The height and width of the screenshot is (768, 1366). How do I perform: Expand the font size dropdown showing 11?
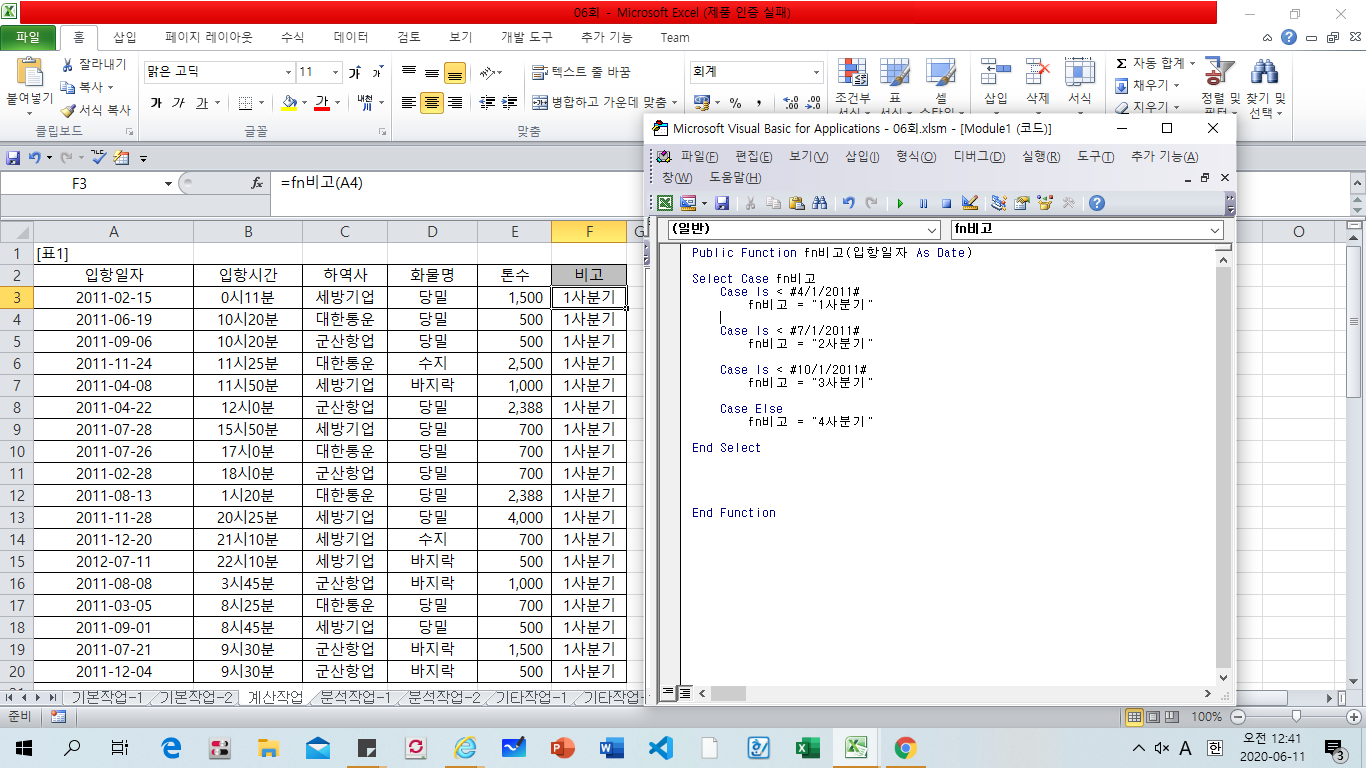click(x=333, y=72)
